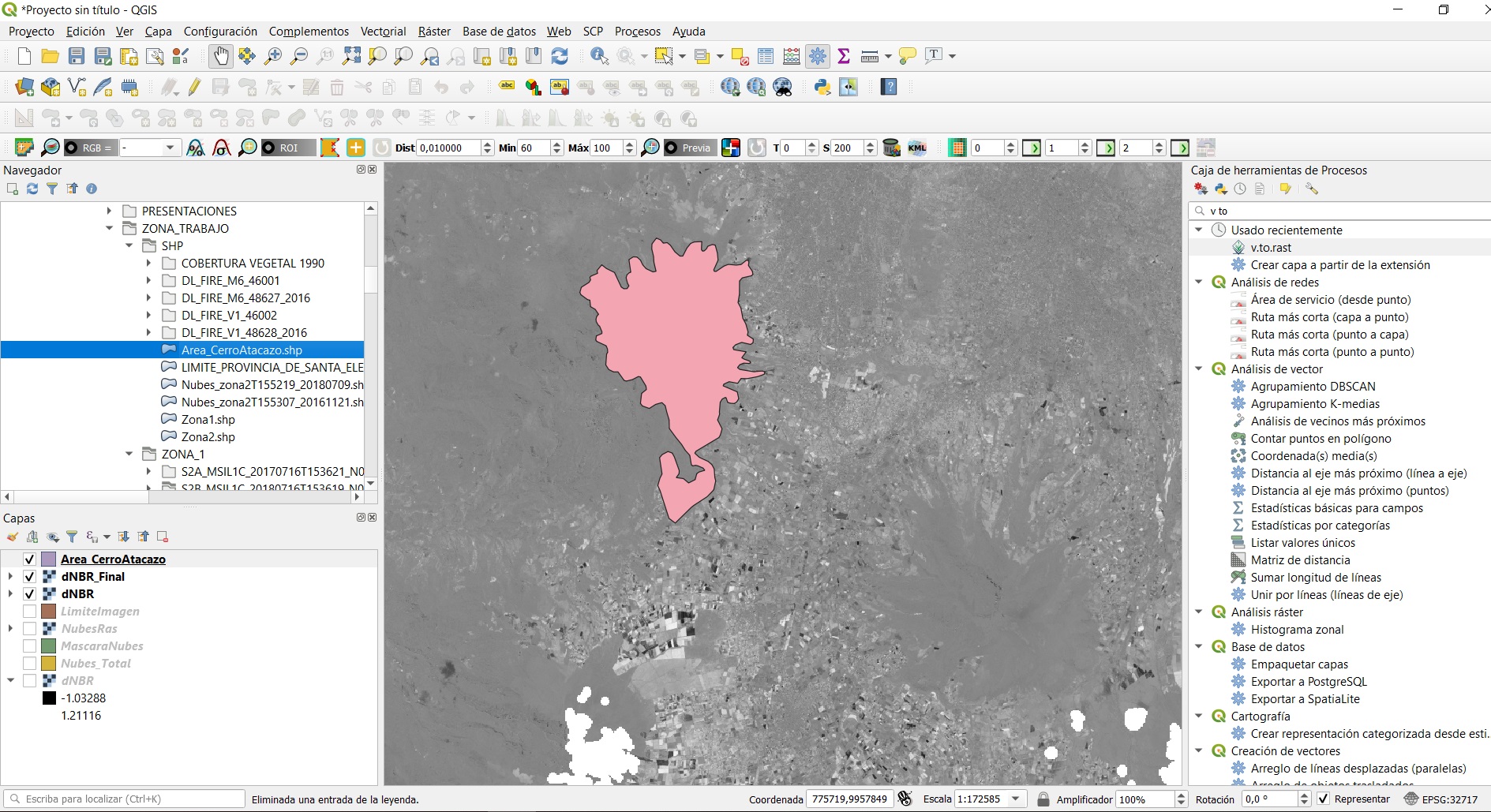The width and height of the screenshot is (1491, 812).
Task: Collapse the Análisis de redes group
Action: pos(1199,283)
